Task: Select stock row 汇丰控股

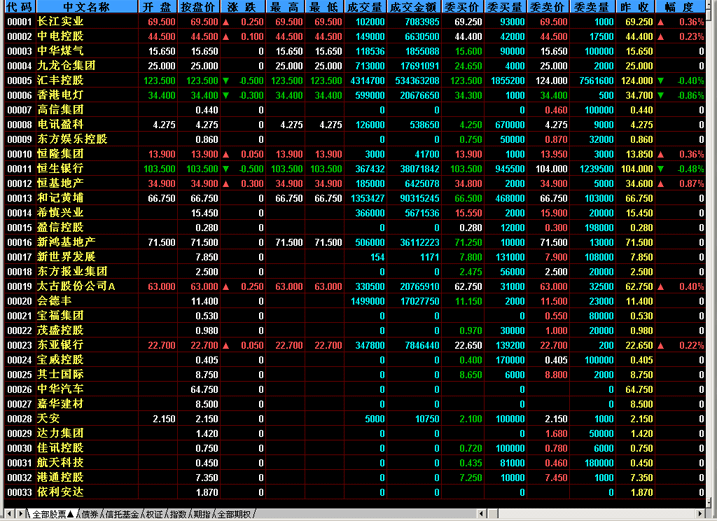Action: [x=355, y=81]
